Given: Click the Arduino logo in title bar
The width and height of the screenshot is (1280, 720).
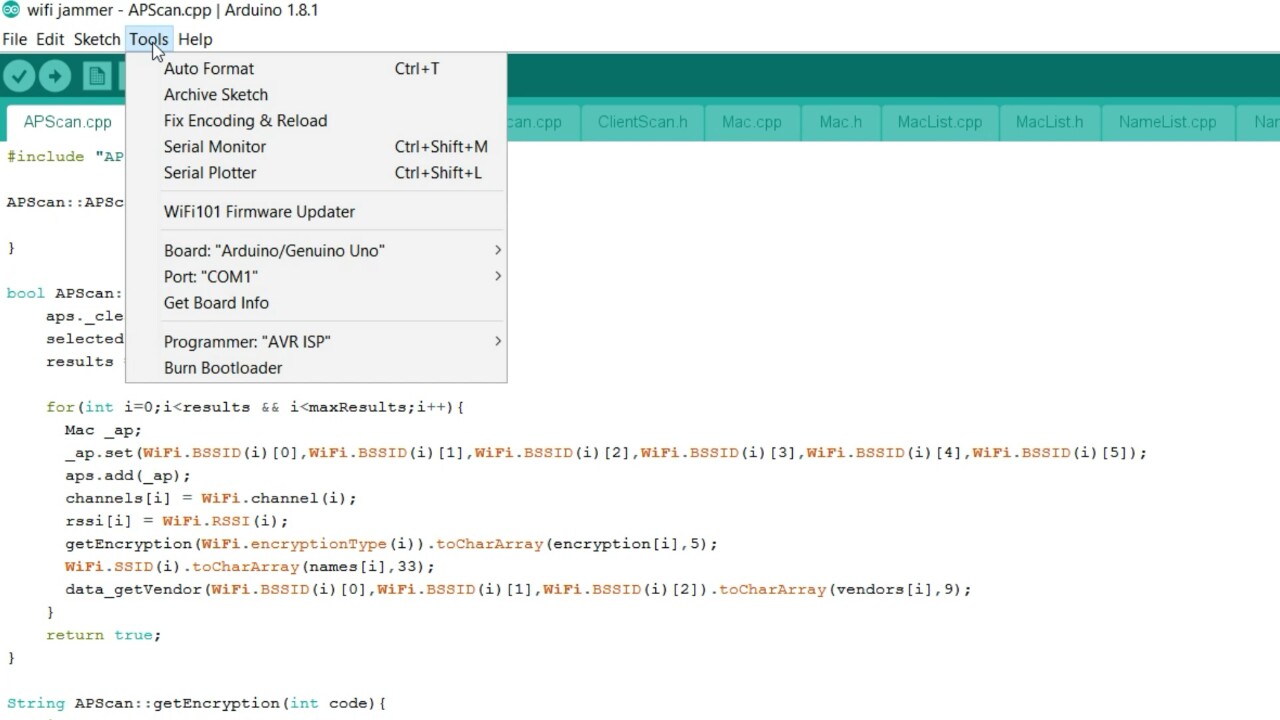Looking at the screenshot, I should click(x=10, y=10).
